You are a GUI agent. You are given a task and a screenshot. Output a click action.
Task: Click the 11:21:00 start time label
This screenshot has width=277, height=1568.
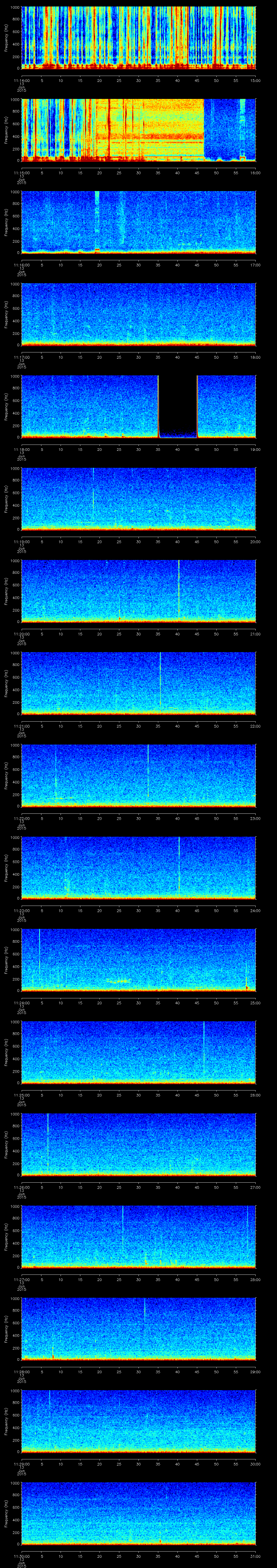[x=21, y=726]
